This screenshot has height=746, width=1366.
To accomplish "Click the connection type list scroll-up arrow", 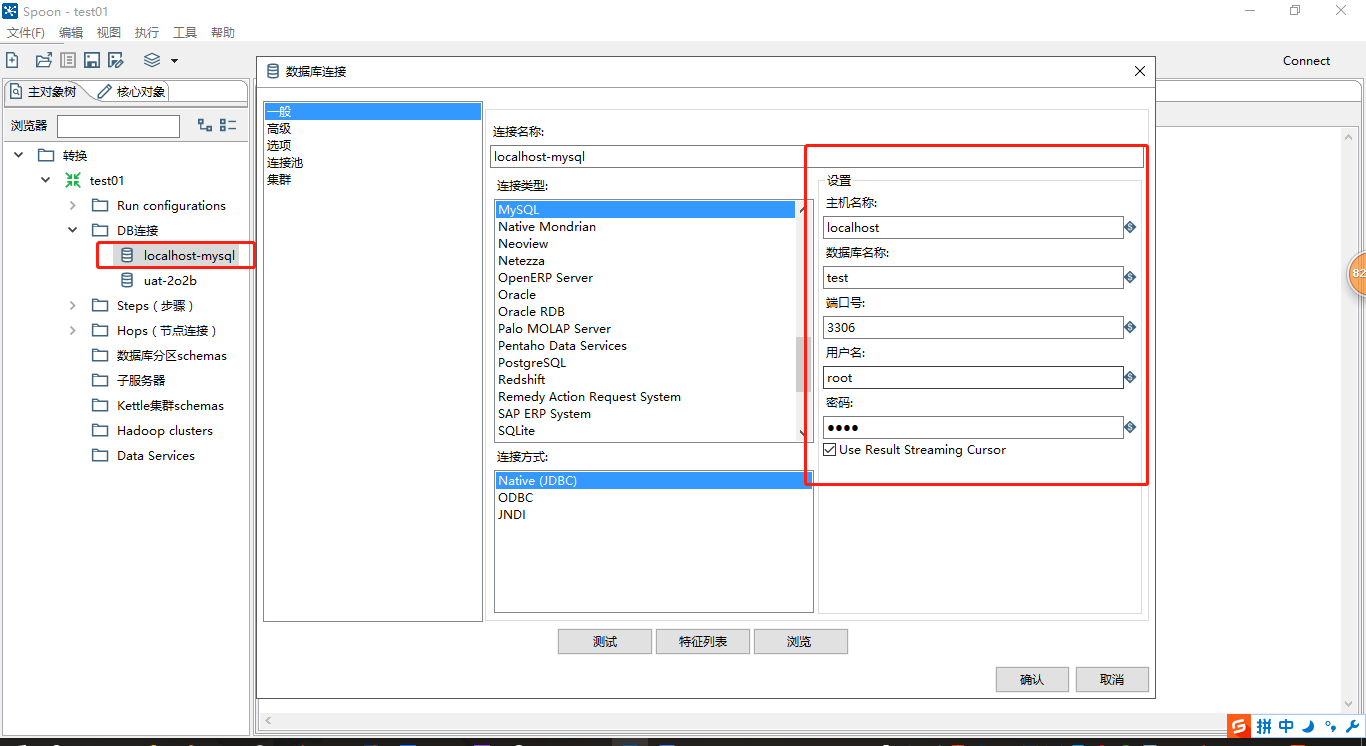I will tap(803, 208).
